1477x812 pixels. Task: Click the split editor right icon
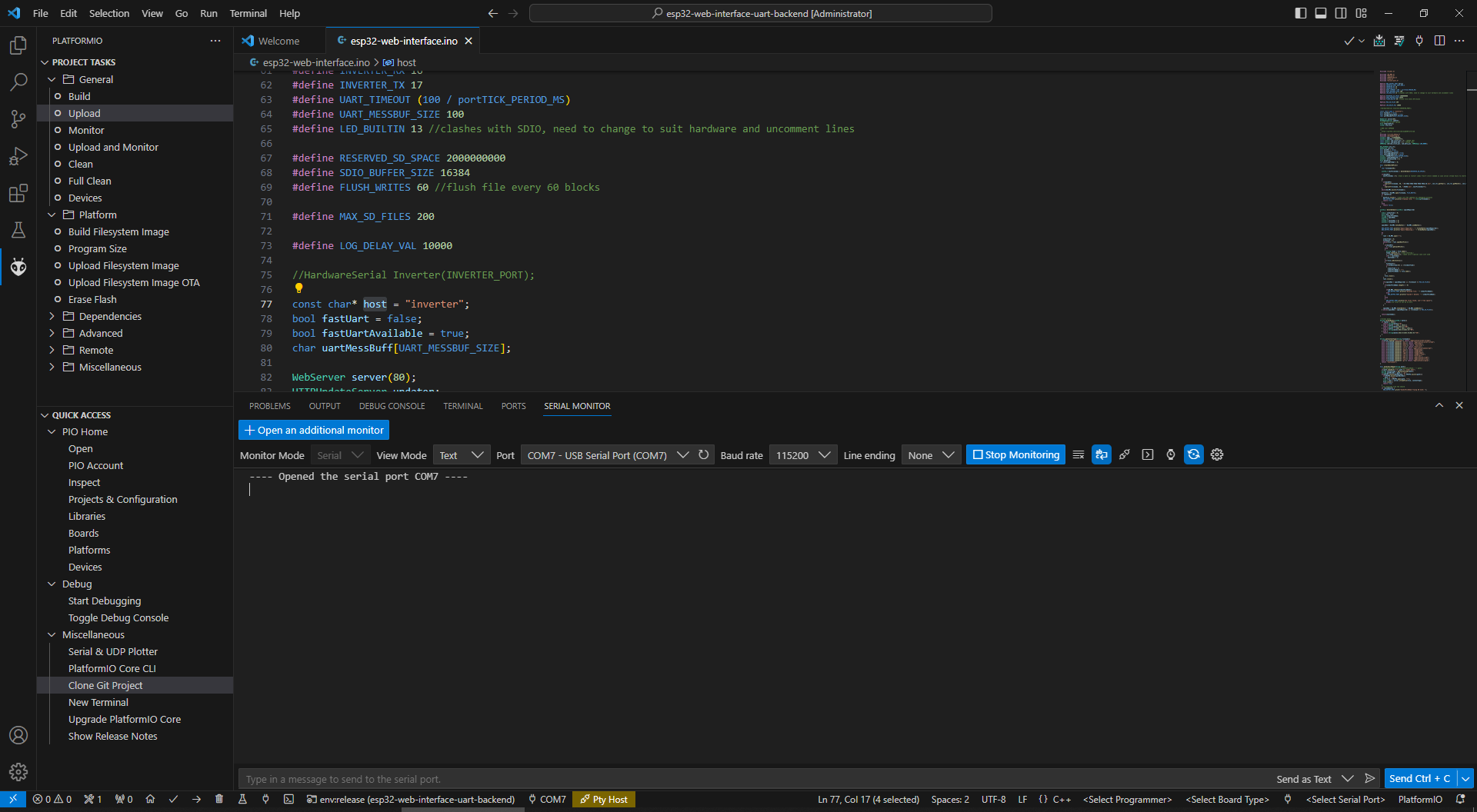pos(1439,41)
